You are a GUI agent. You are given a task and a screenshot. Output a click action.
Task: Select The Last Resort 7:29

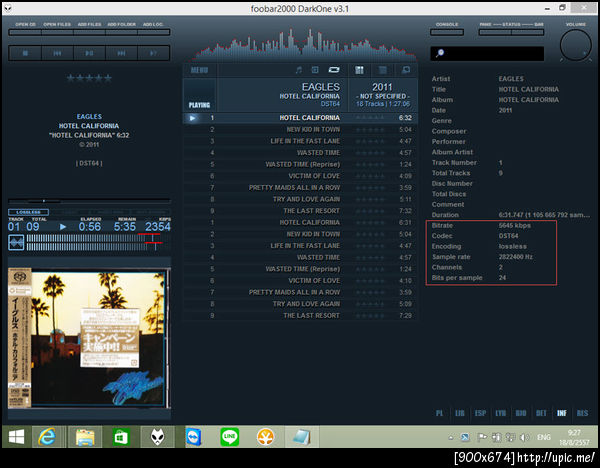300,316
